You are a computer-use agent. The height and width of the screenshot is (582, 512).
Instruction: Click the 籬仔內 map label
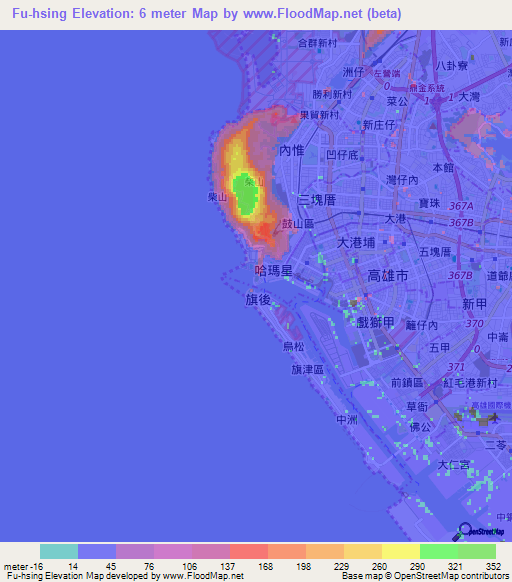422,326
